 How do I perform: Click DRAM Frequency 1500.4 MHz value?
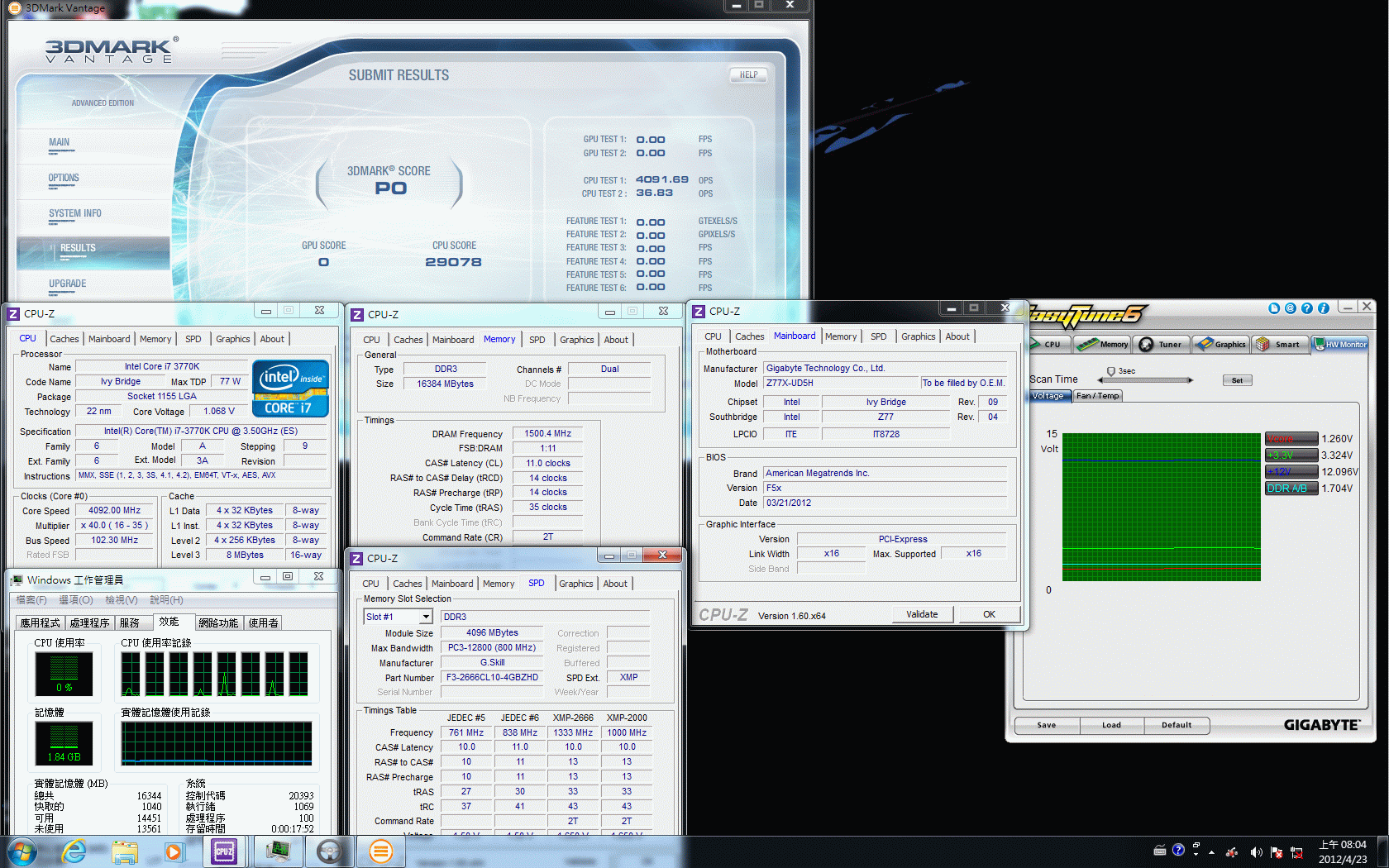tap(548, 433)
